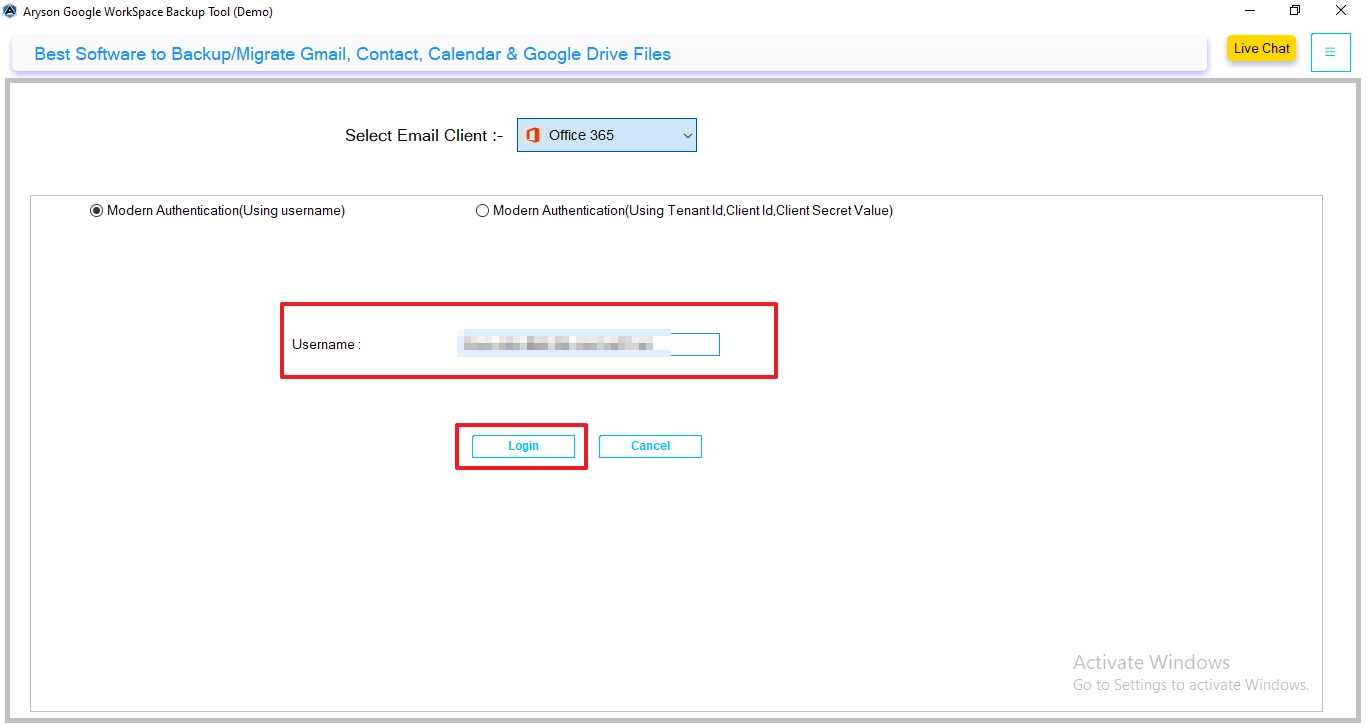
Task: Click the 'Select Email Client :-' label
Action: coord(424,136)
